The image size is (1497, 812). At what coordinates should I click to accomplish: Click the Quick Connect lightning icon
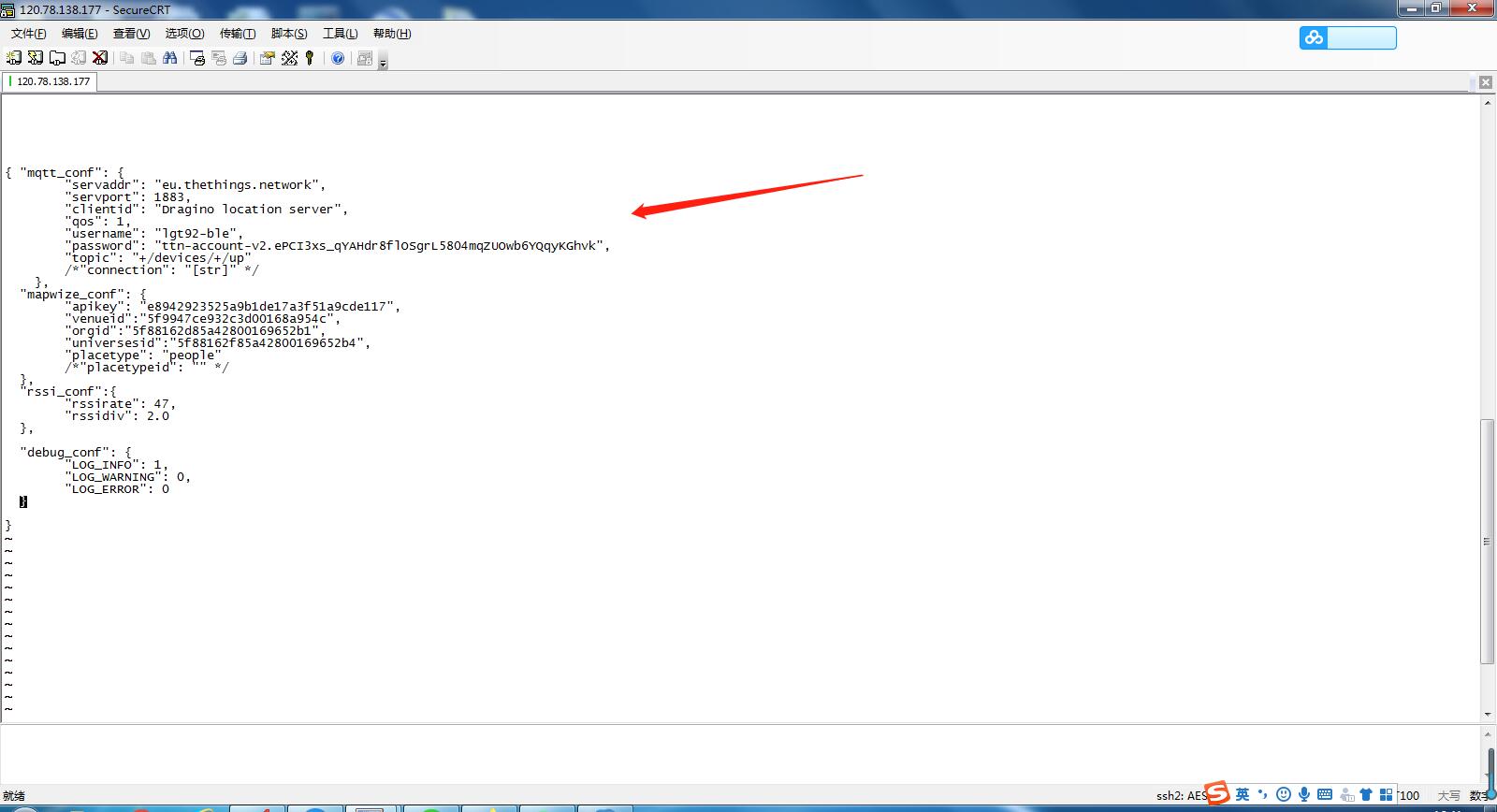[x=36, y=58]
